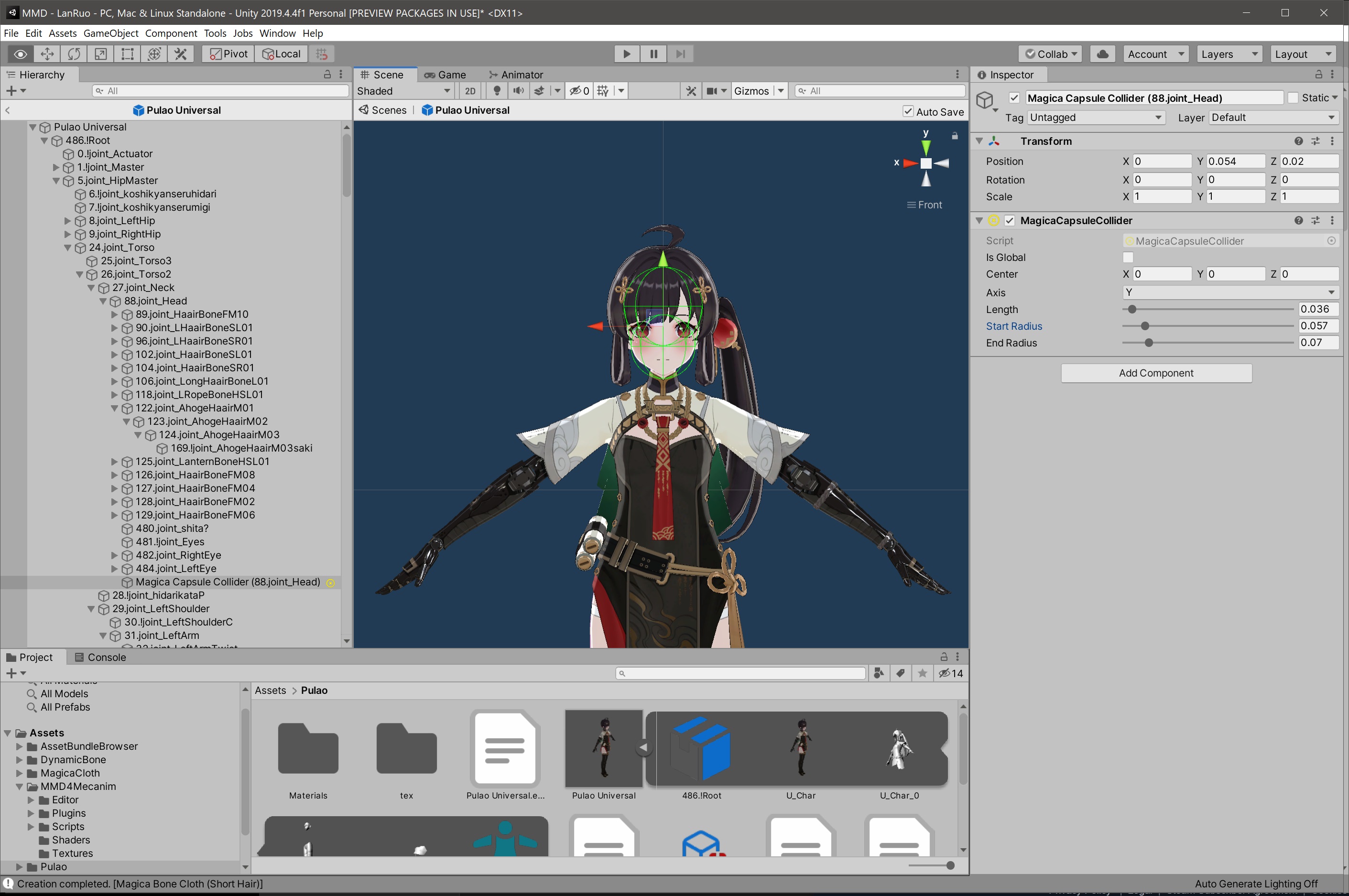This screenshot has height=896, width=1349.
Task: Enable the Is Global checkbox
Action: click(1128, 257)
